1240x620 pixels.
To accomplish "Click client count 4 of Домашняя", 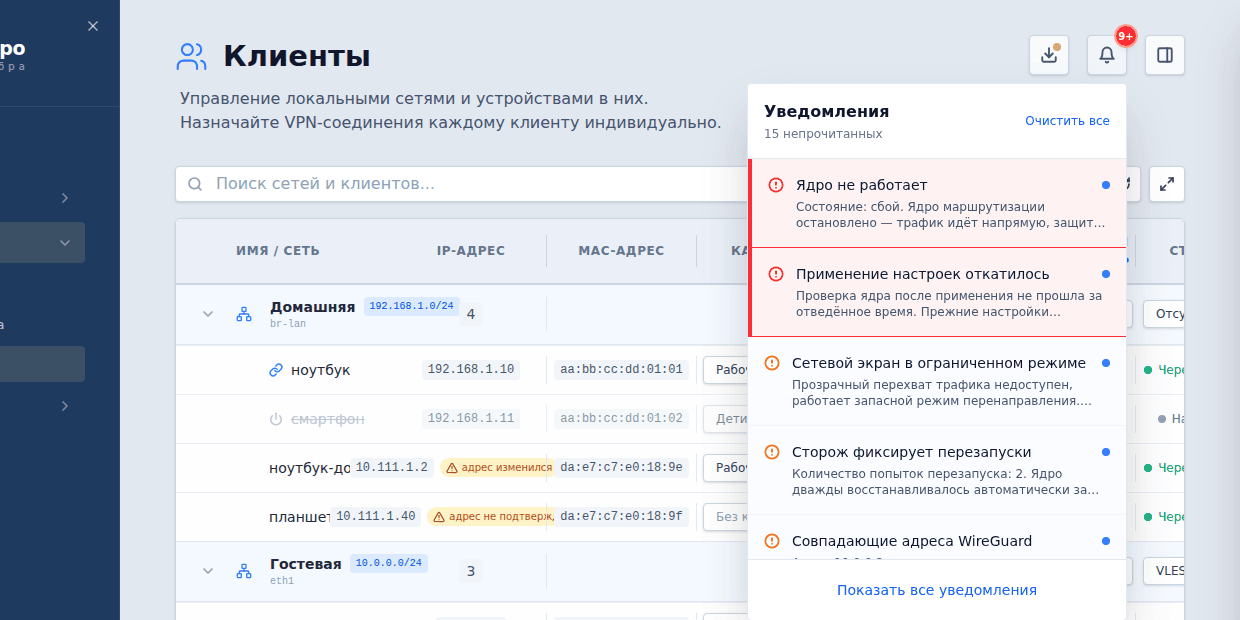I will (471, 314).
